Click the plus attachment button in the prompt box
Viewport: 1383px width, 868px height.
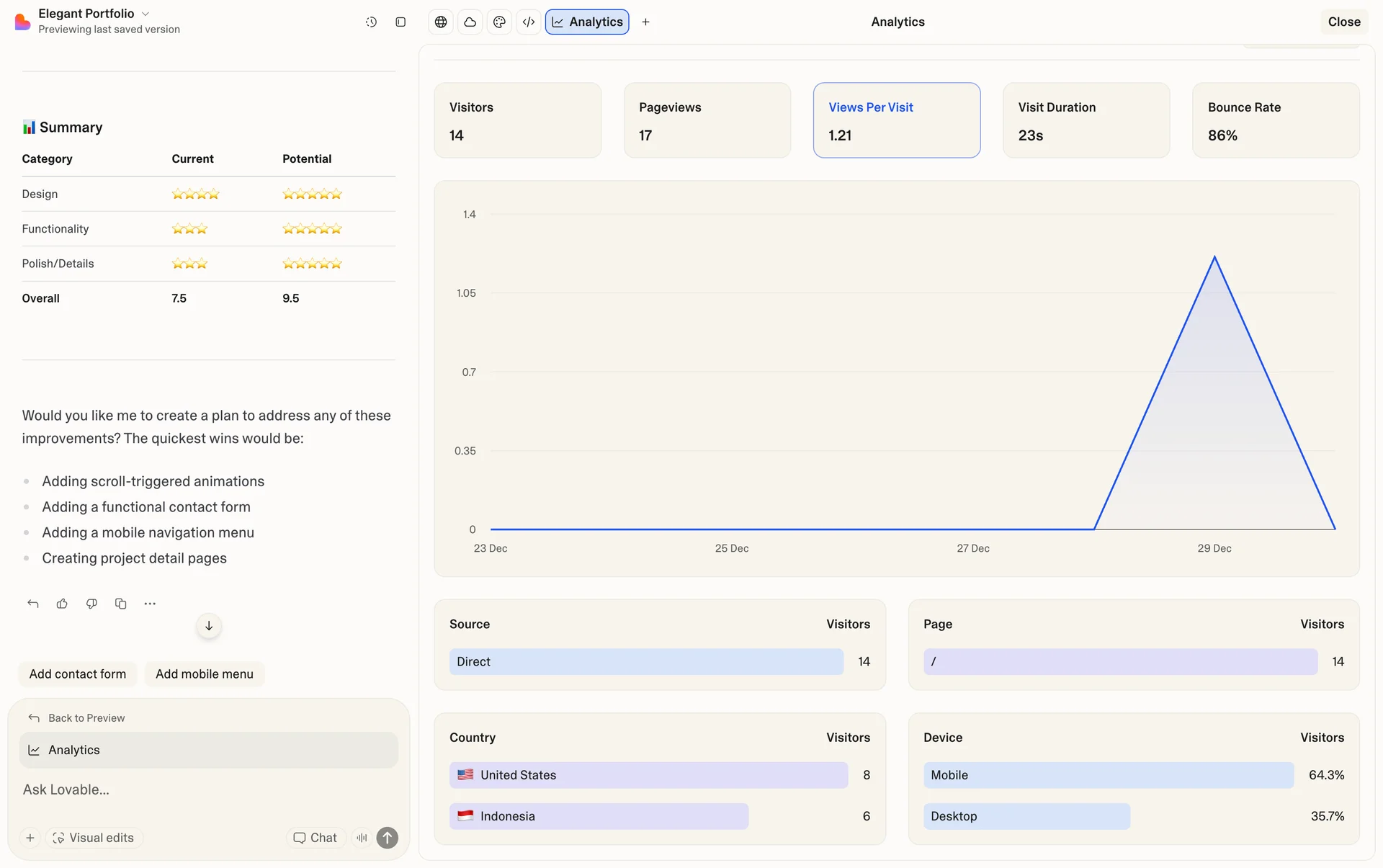click(30, 838)
